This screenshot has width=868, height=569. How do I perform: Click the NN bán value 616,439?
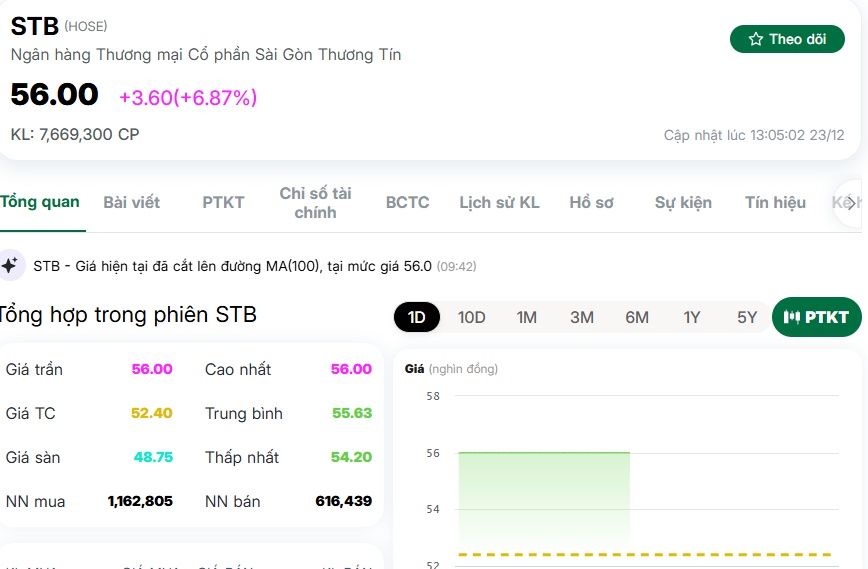[x=344, y=501]
